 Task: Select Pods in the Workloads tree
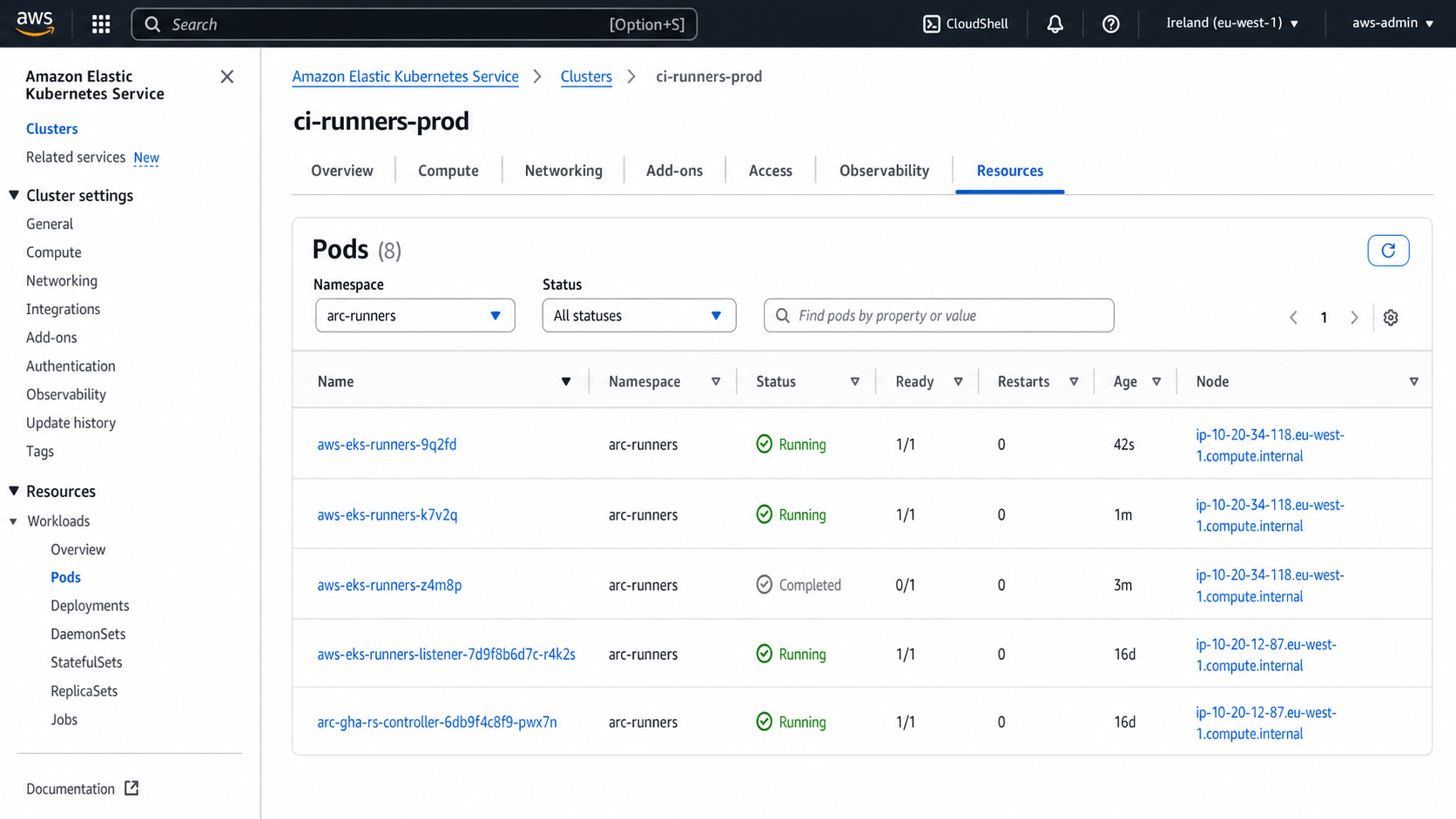point(65,578)
